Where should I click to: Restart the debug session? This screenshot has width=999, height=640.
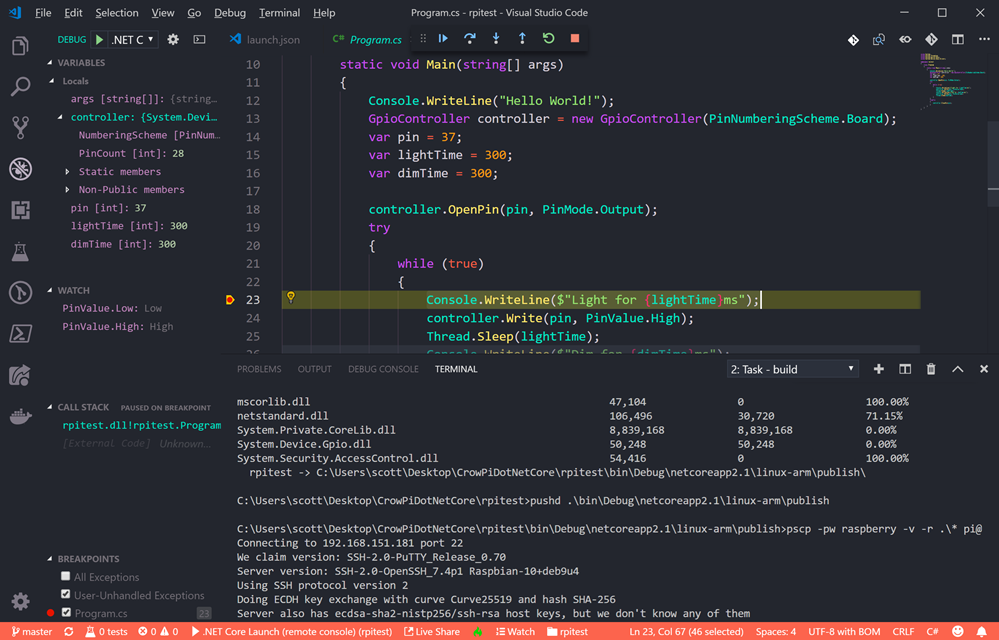coord(548,38)
